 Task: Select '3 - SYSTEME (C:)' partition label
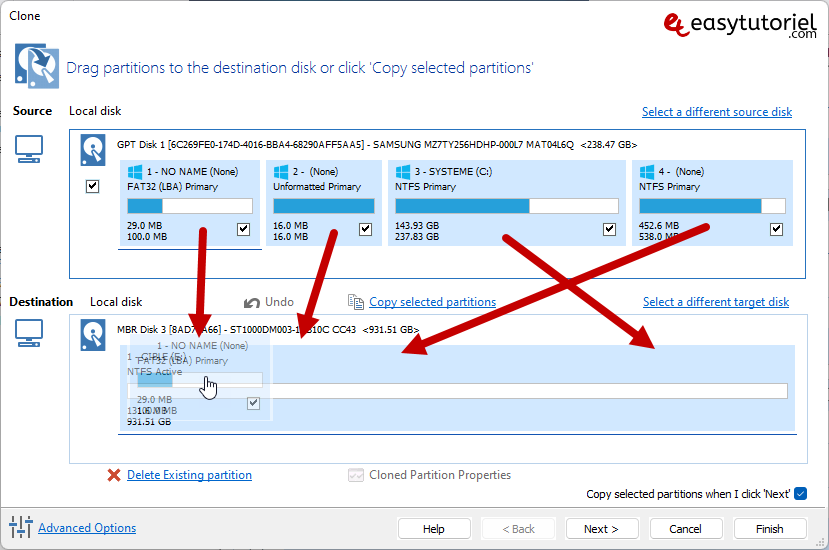[x=453, y=171]
